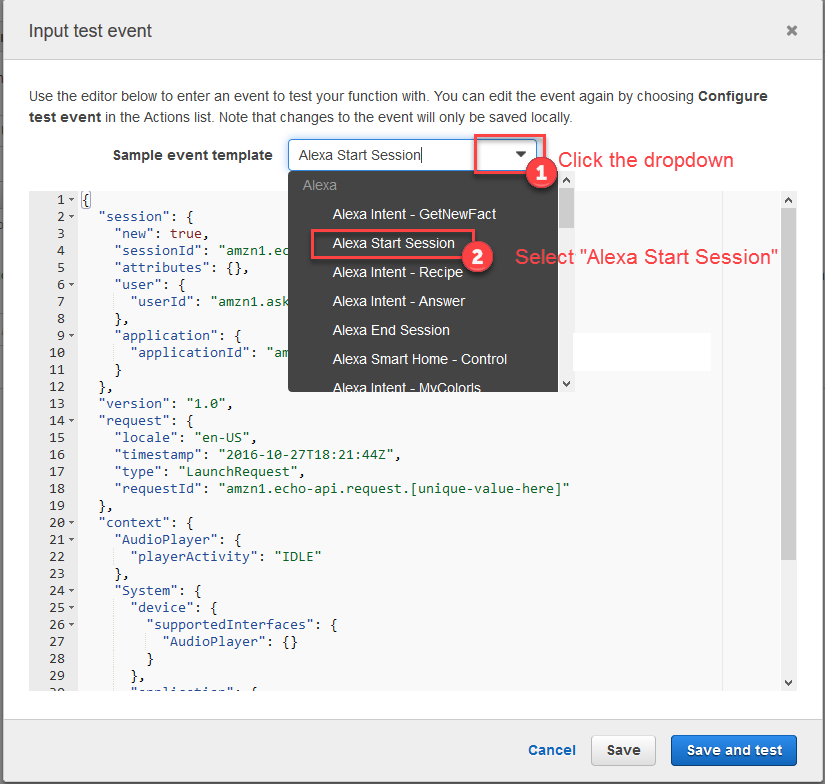Screen dimensions: 825x784
Task: Collapse the "AudioPlayer" block on line 21
Action: 72,540
